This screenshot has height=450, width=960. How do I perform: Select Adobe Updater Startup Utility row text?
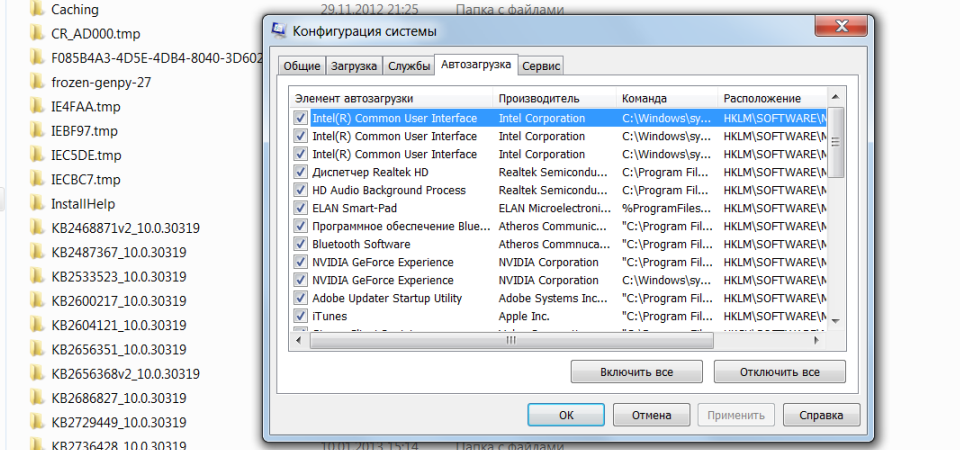(387, 298)
